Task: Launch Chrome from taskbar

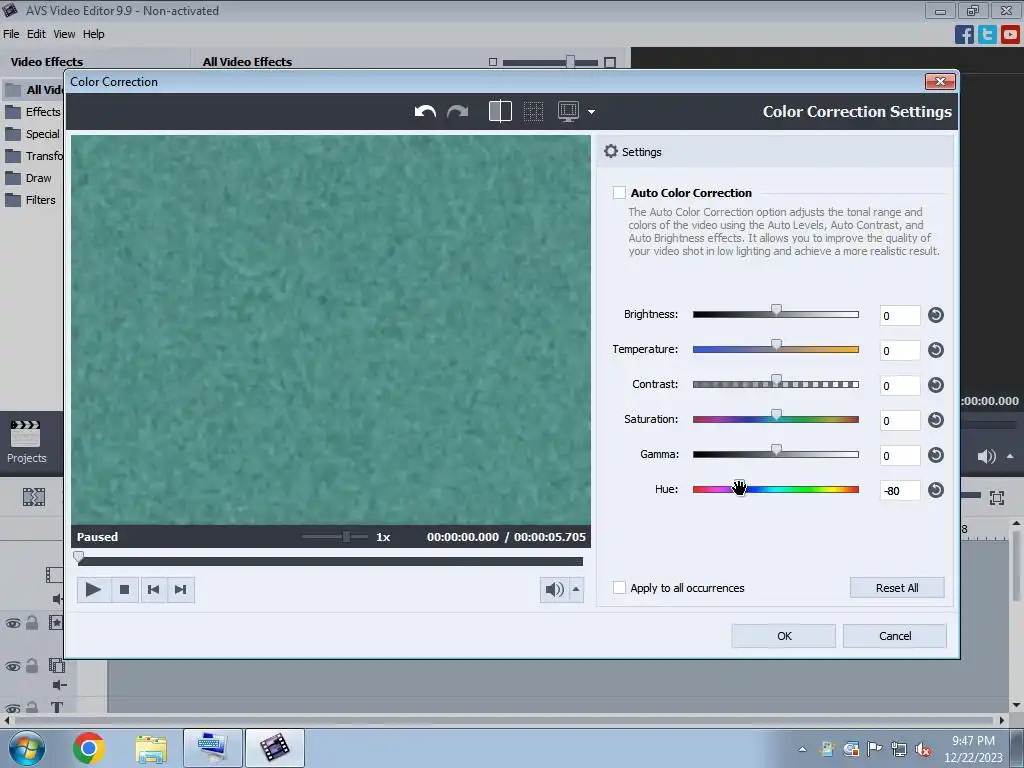Action: 88,748
